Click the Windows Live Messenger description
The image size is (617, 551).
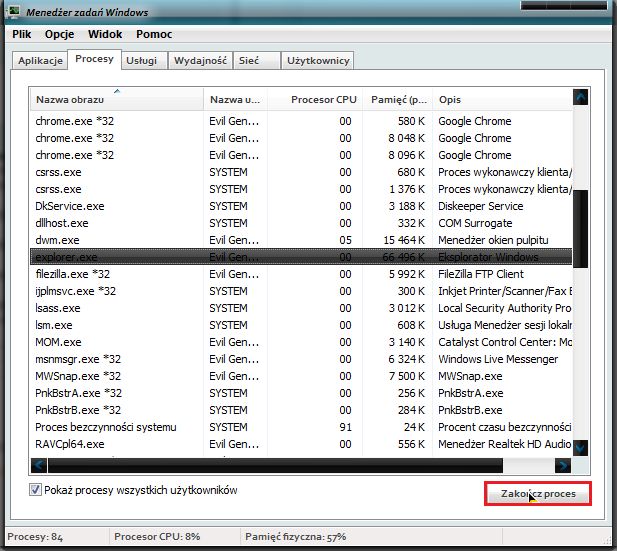(x=498, y=359)
